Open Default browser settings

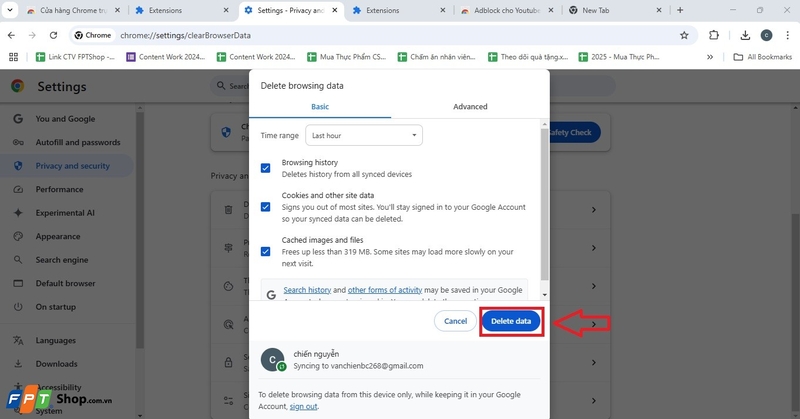[65, 283]
